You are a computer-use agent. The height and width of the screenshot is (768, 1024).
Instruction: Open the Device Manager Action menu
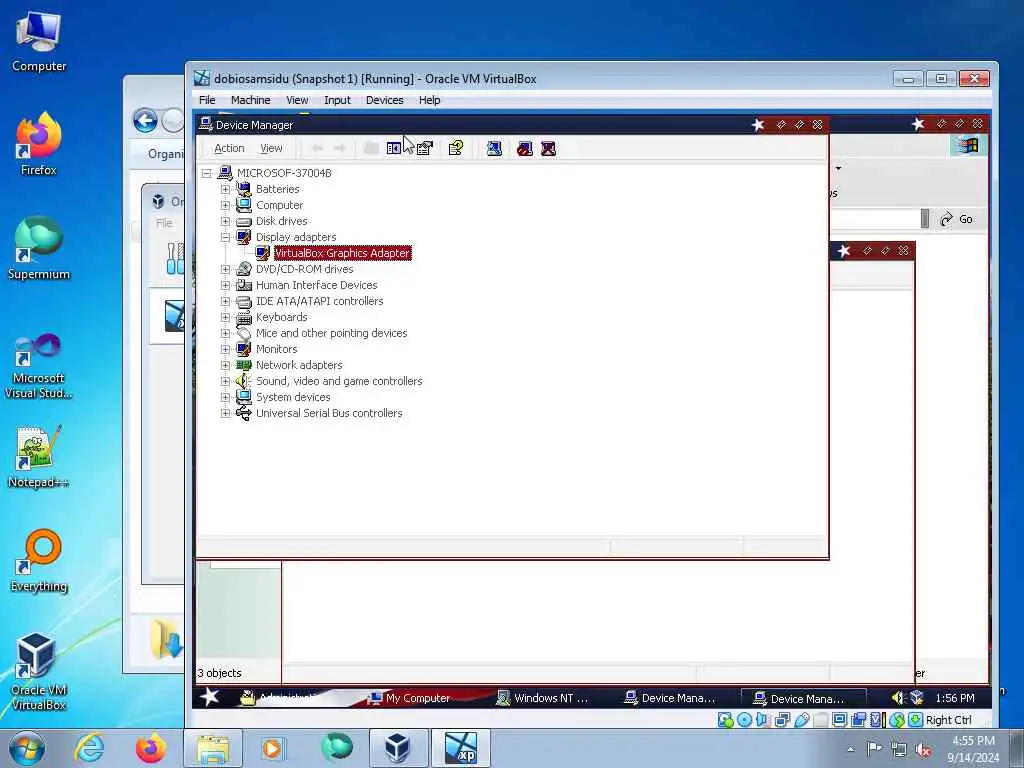tap(229, 148)
